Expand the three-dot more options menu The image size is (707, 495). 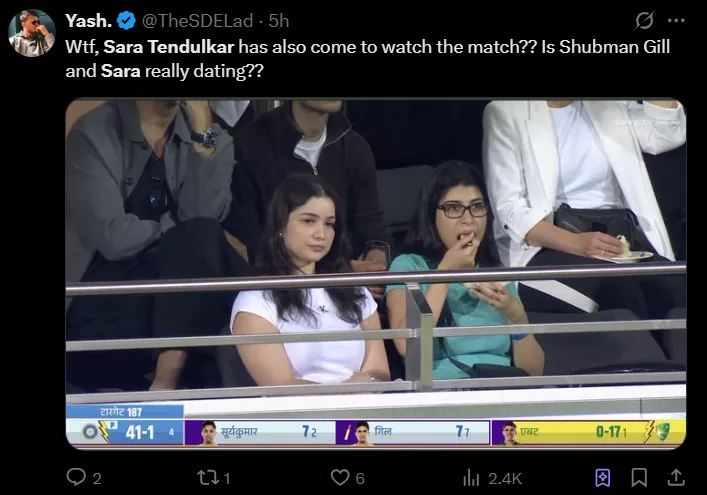click(x=676, y=20)
